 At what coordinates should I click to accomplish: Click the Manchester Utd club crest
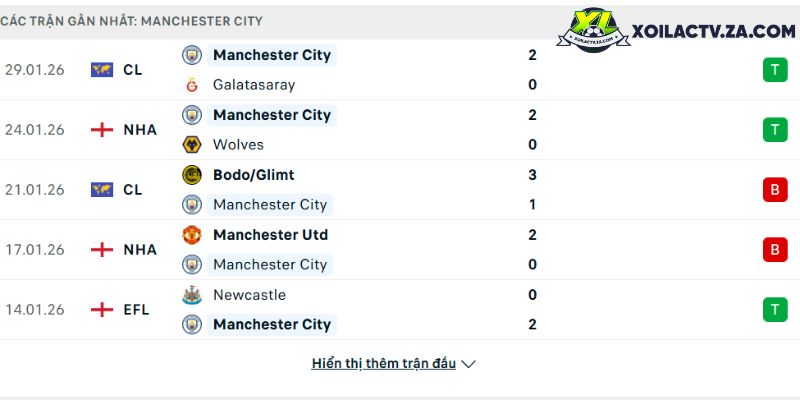pyautogui.click(x=192, y=235)
